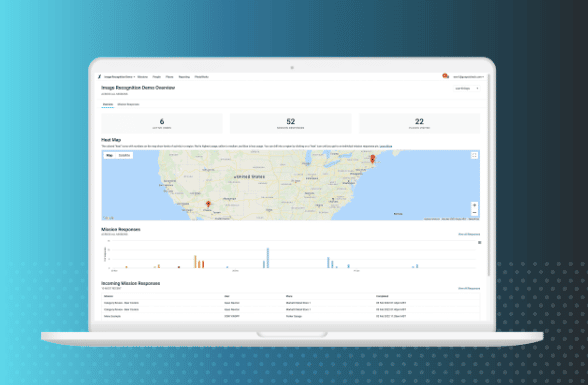Toggle fullscreen view on the heat map
The height and width of the screenshot is (385, 588).
pos(474,155)
